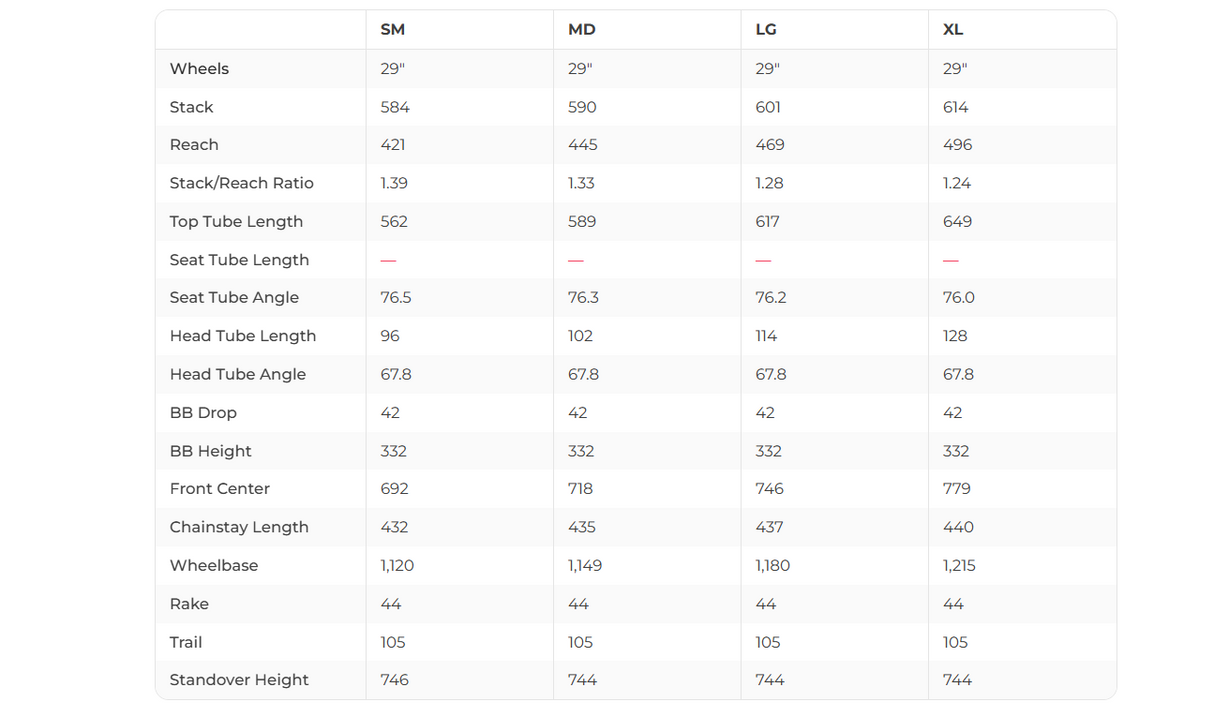
Task: Click the Reach value 469 for LG
Action: pyautogui.click(x=769, y=145)
